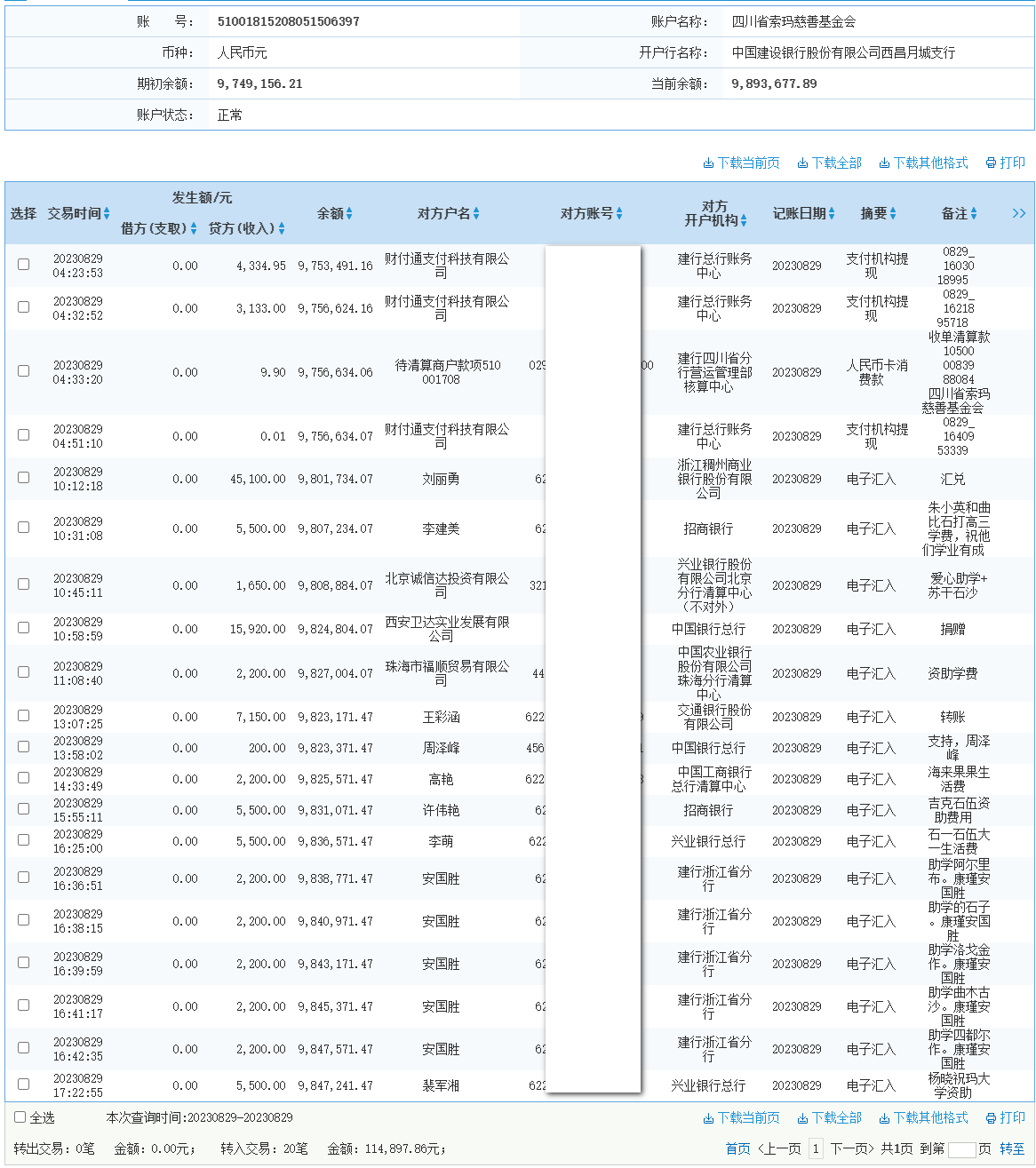Sort 借方(支取) column with its arrows
The height and width of the screenshot is (1168, 1036).
coord(194,228)
